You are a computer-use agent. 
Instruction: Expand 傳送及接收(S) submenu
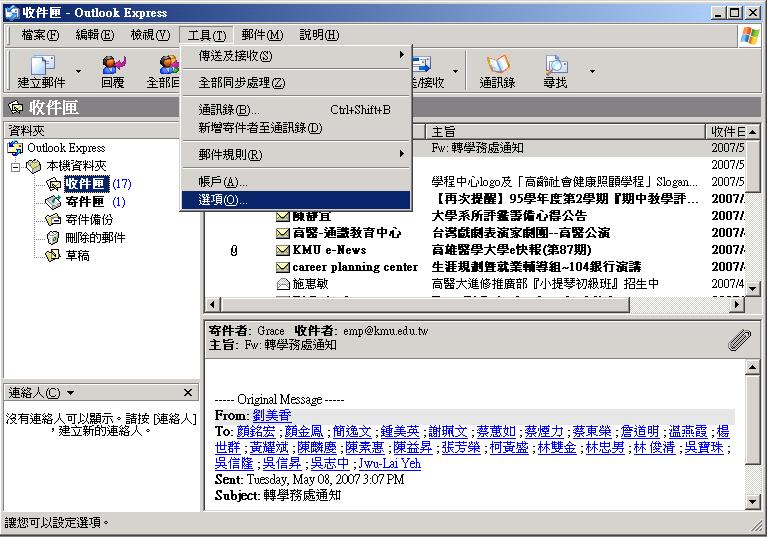coord(296,55)
